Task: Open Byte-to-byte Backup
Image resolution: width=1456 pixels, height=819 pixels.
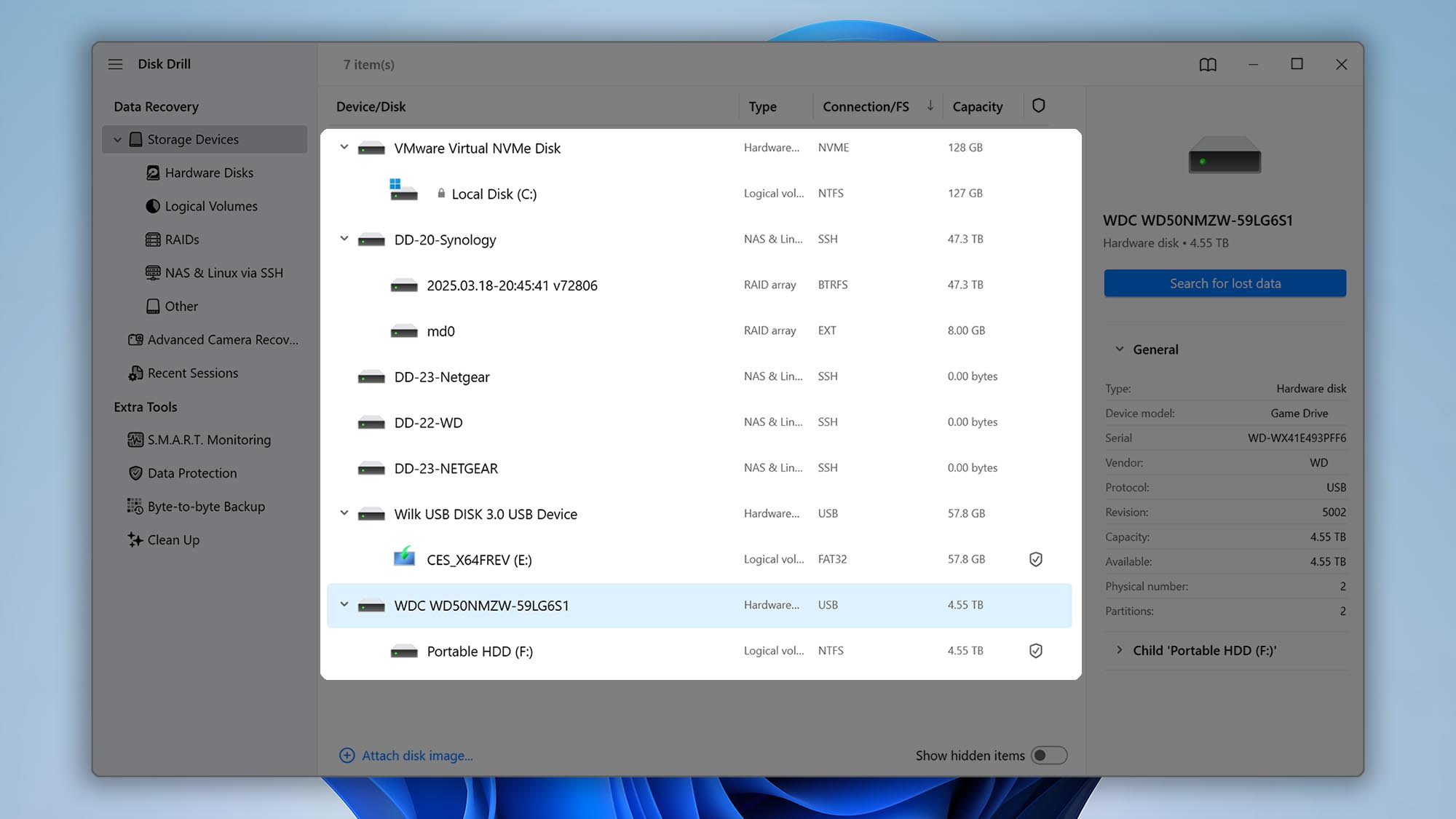Action: tap(206, 506)
